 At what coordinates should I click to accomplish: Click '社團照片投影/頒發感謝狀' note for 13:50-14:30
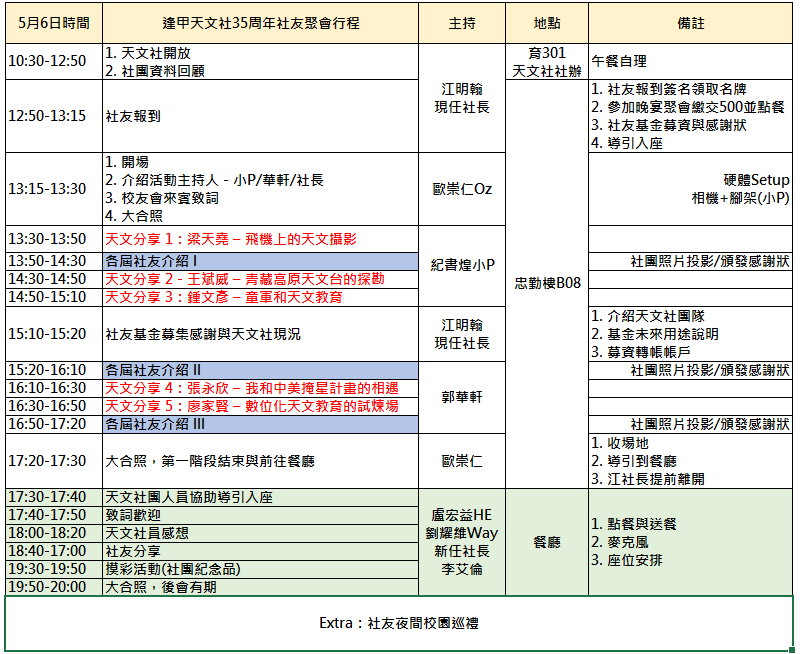690,261
